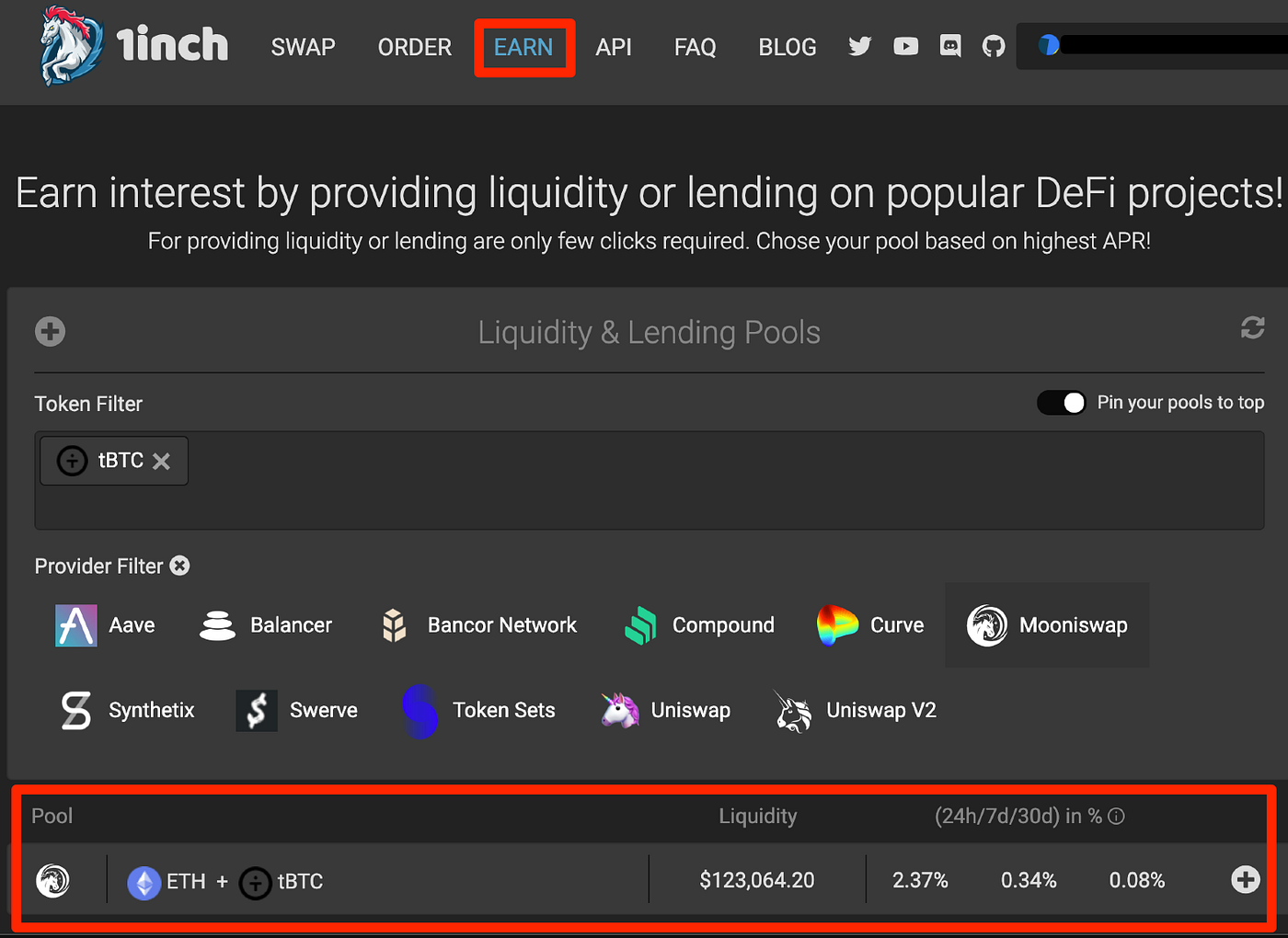Select the Aave provider icon
The height and width of the screenshot is (938, 1288).
pos(75,625)
